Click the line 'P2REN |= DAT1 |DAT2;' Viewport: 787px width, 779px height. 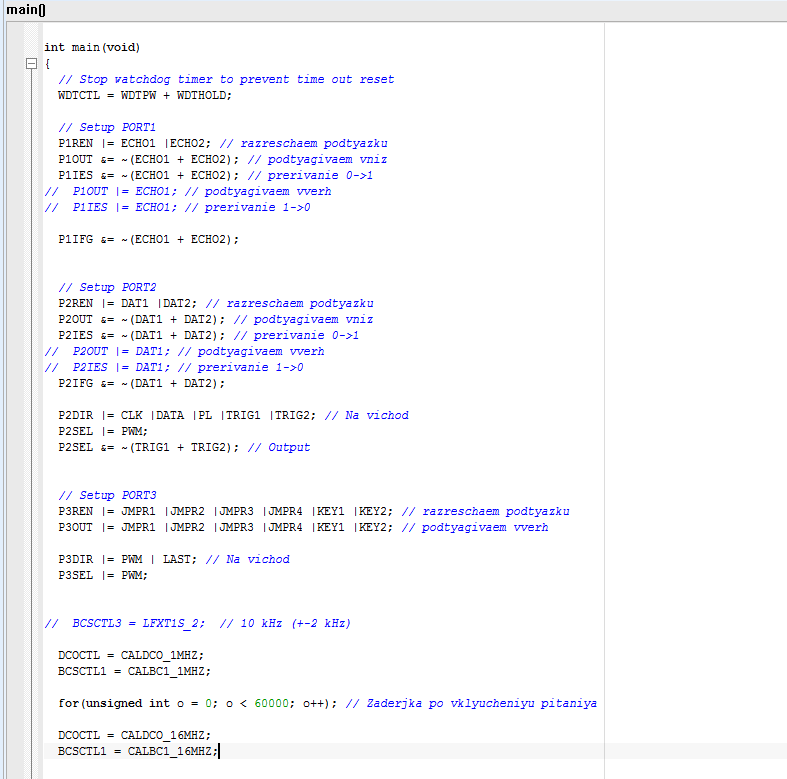pos(127,304)
